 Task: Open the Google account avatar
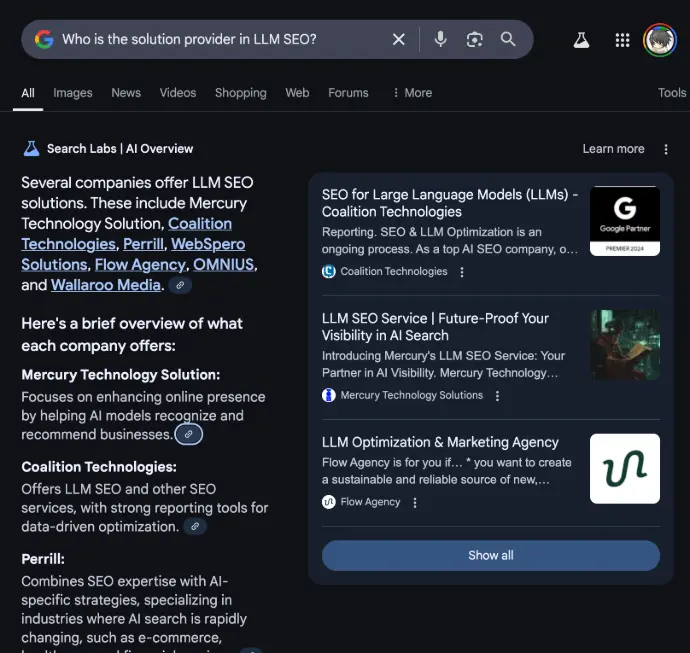coord(660,40)
